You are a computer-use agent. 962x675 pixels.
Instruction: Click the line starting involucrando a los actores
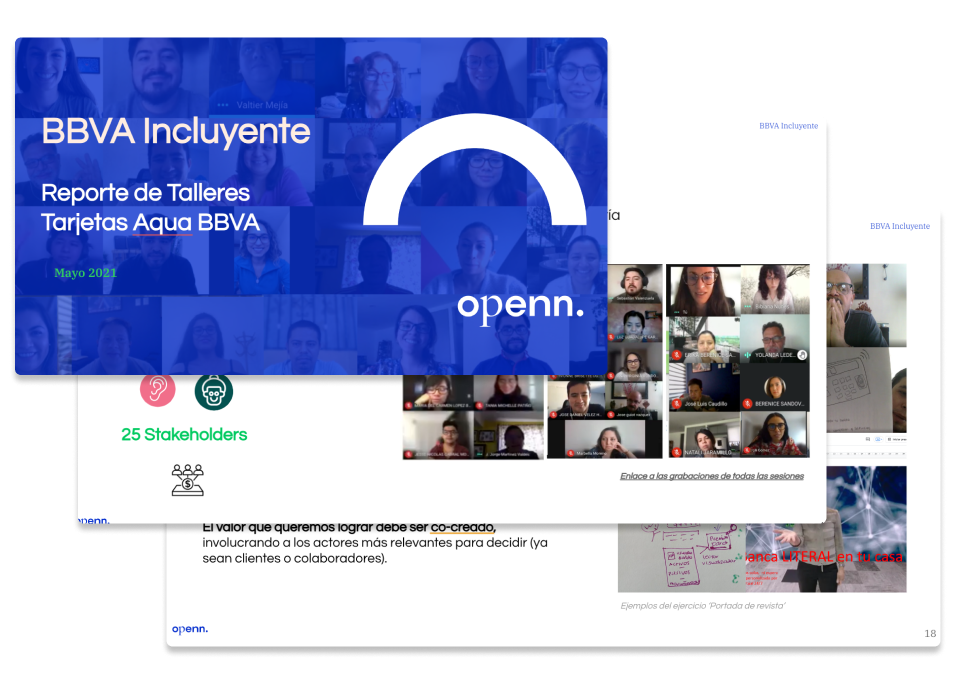coord(375,542)
